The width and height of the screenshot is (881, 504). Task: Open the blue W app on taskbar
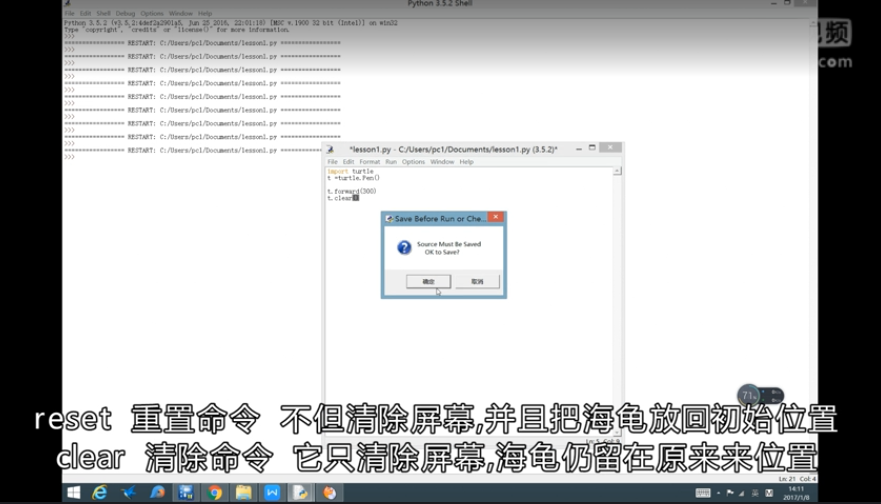tap(272, 493)
